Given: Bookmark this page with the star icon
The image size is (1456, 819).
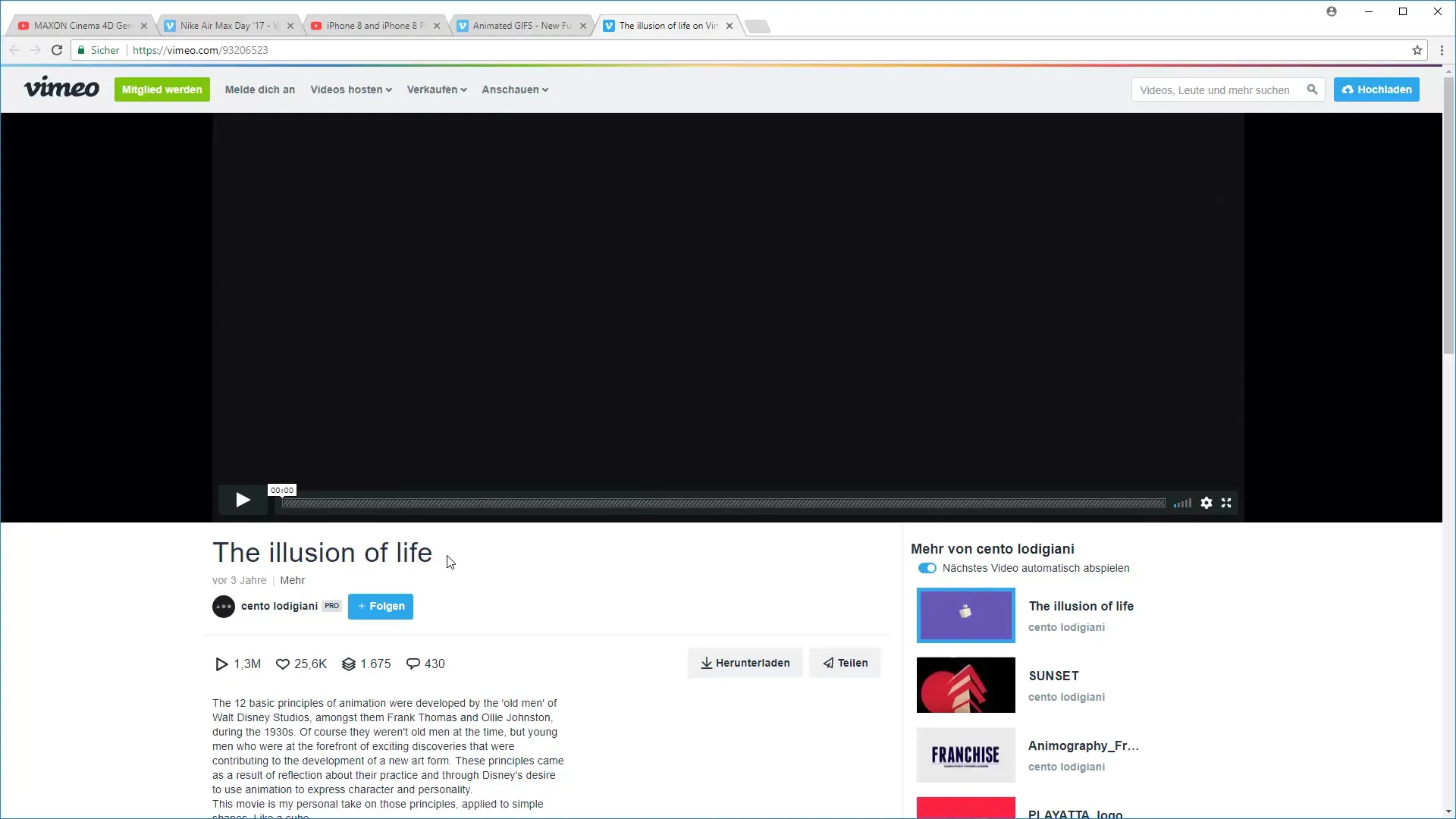Looking at the screenshot, I should click(x=1417, y=50).
